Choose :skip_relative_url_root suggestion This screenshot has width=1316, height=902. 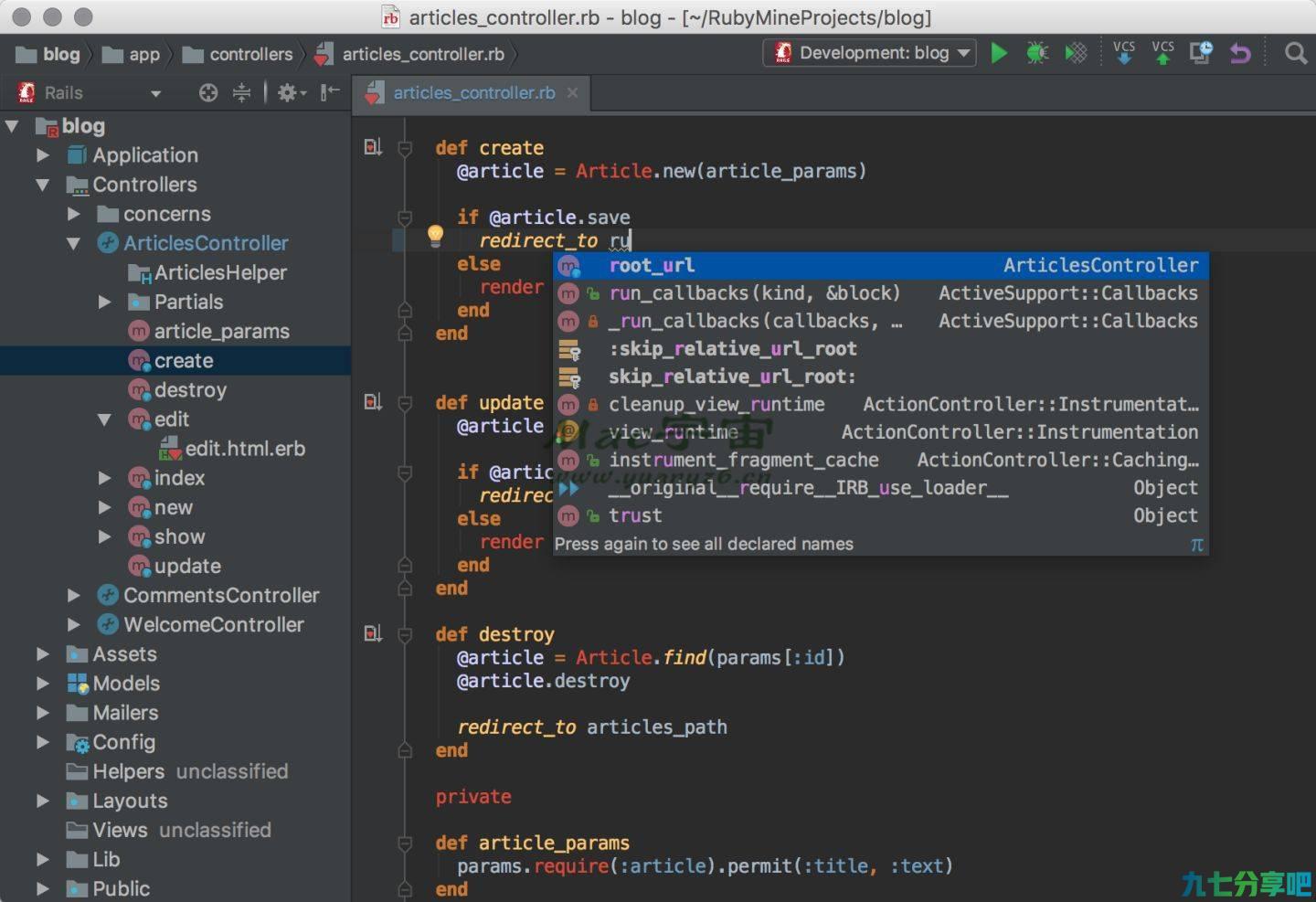(x=881, y=349)
